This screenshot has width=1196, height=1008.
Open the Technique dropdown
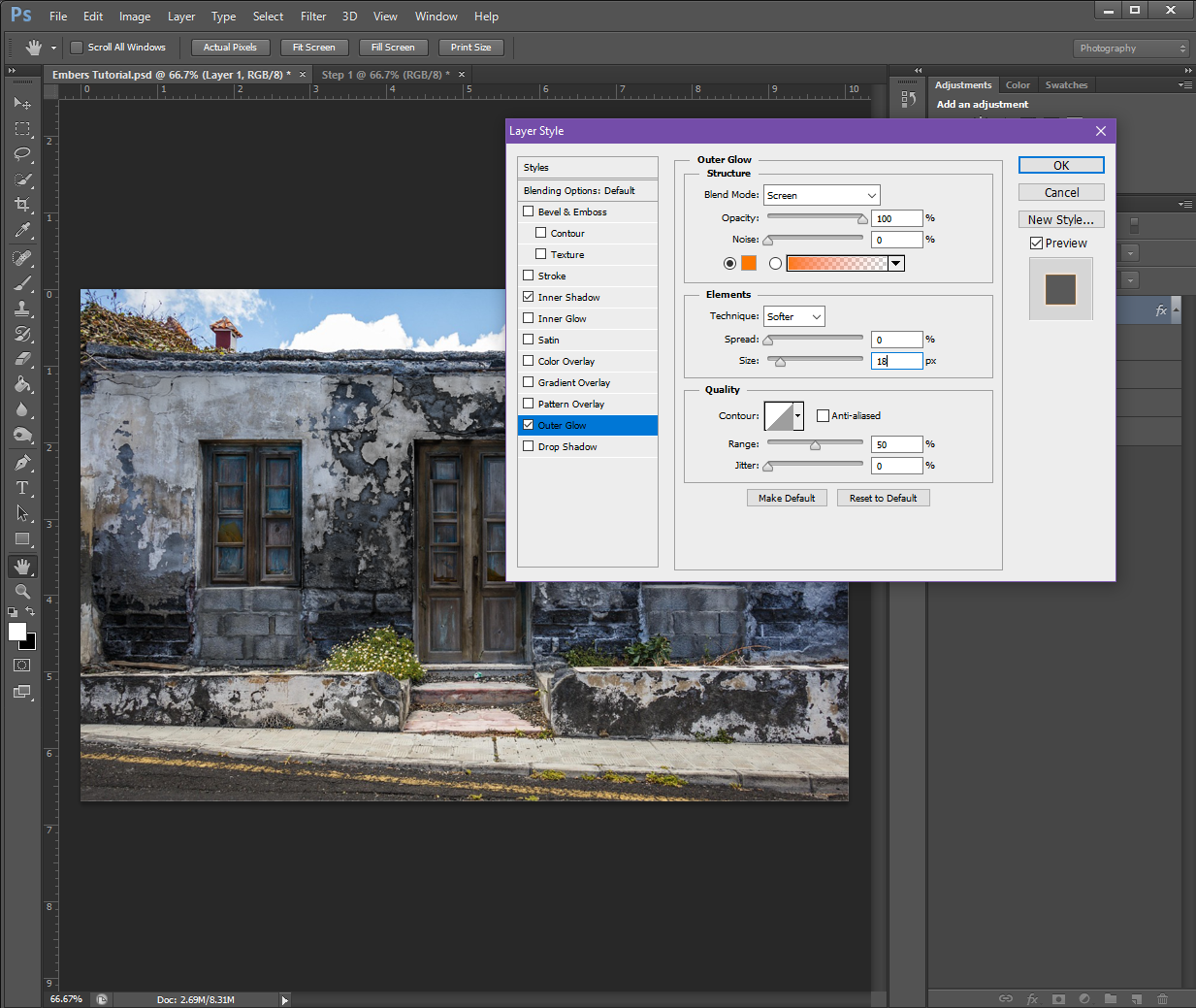[x=793, y=317]
